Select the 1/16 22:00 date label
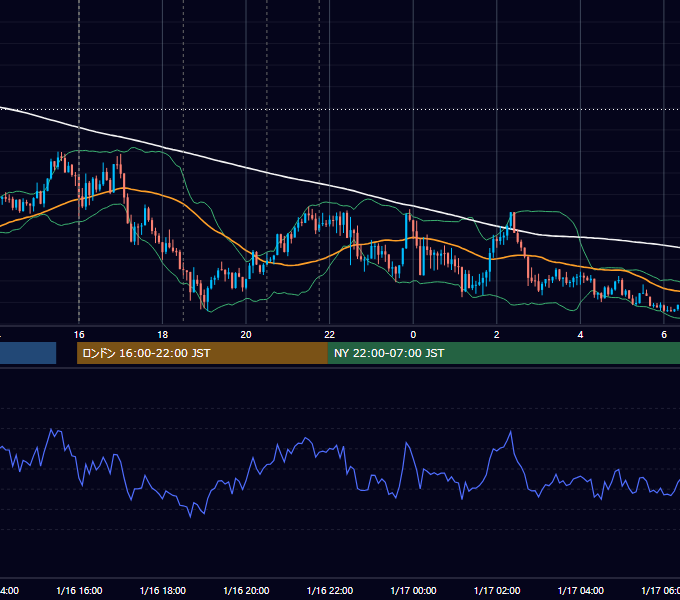This screenshot has width=680, height=600. pos(330,591)
